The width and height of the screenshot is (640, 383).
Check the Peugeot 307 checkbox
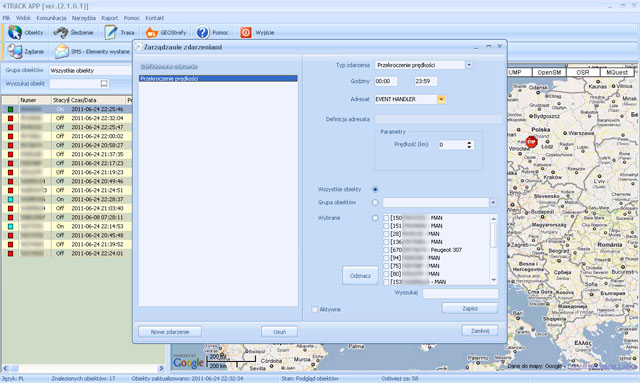point(386,250)
